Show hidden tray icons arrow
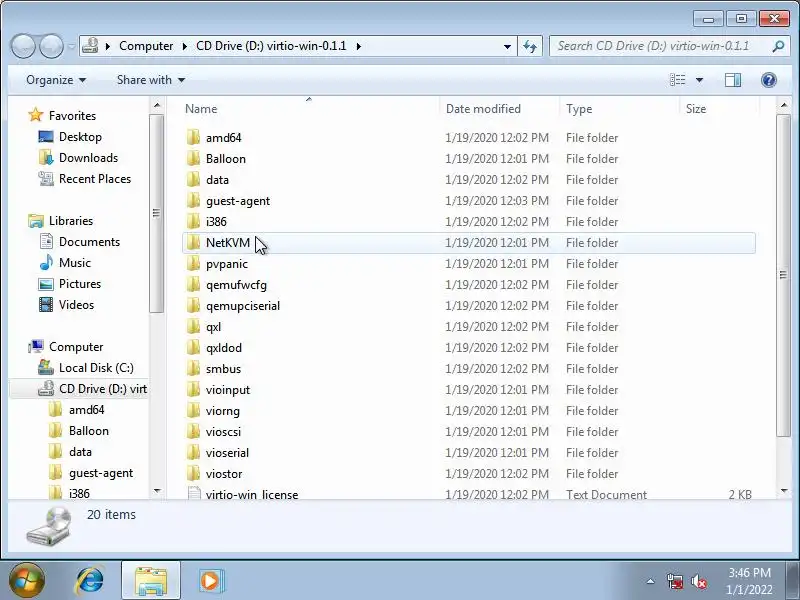Image resolution: width=800 pixels, height=600 pixels. [x=651, y=581]
